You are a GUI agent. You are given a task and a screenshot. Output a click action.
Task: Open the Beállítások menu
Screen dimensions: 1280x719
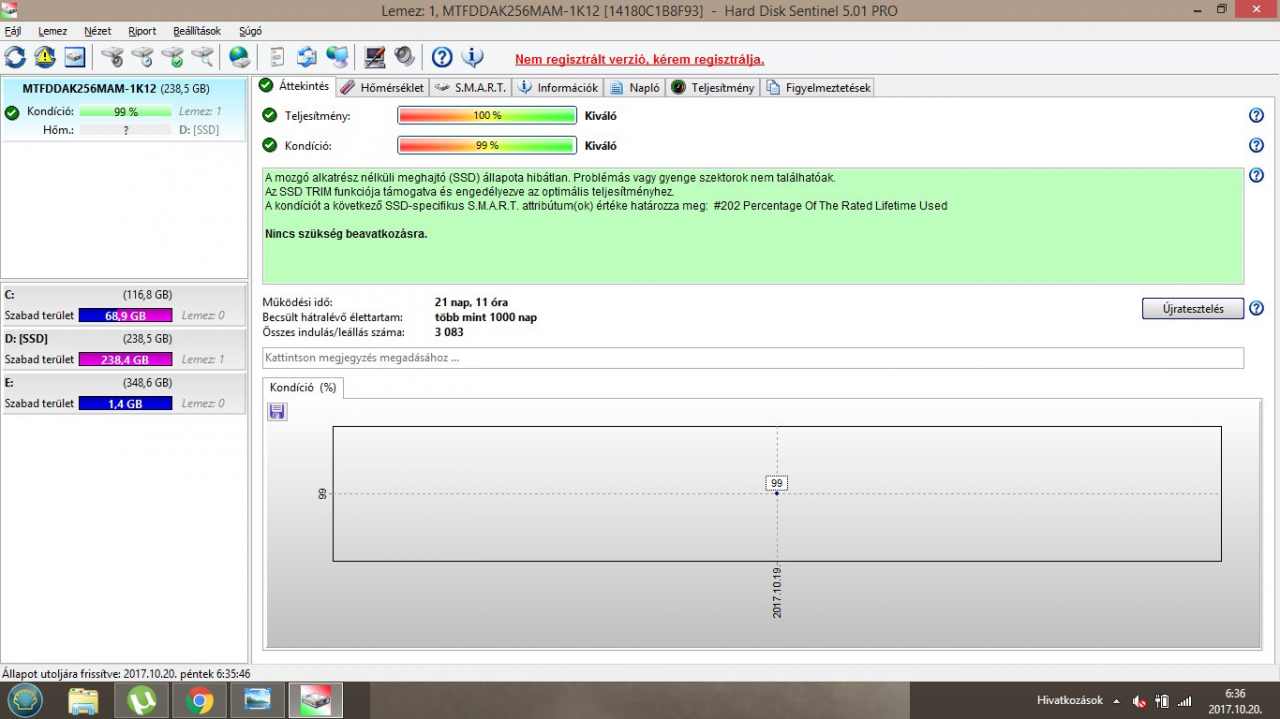pyautogui.click(x=197, y=31)
